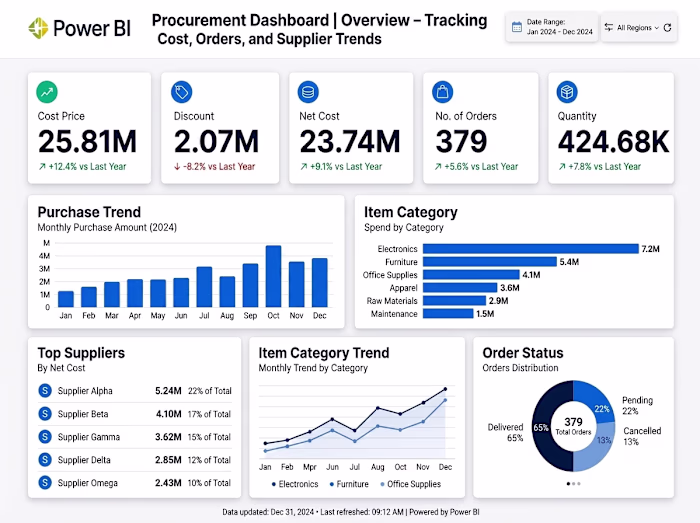
Task: Click the filter arrows icon before All Regions
Action: [x=608, y=27]
